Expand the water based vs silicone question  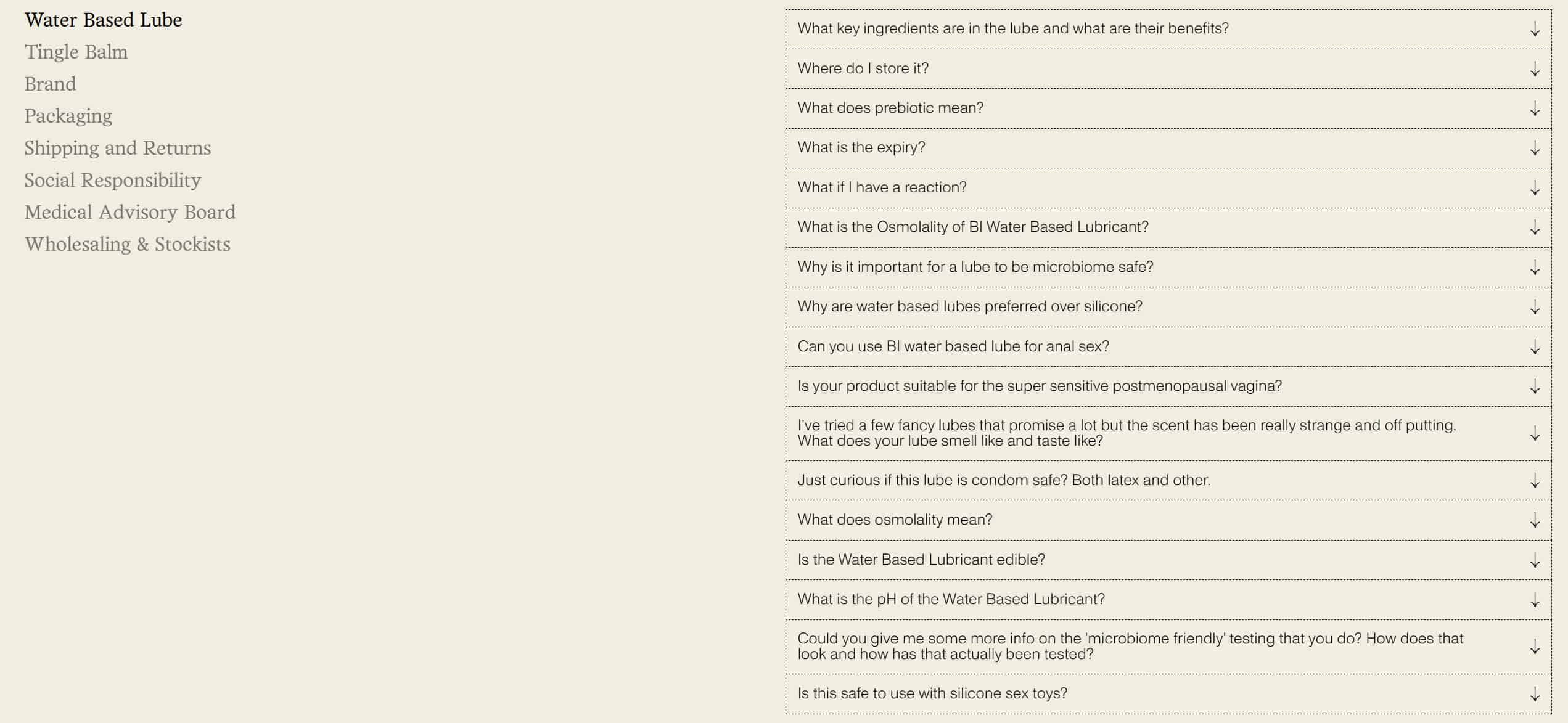1168,307
